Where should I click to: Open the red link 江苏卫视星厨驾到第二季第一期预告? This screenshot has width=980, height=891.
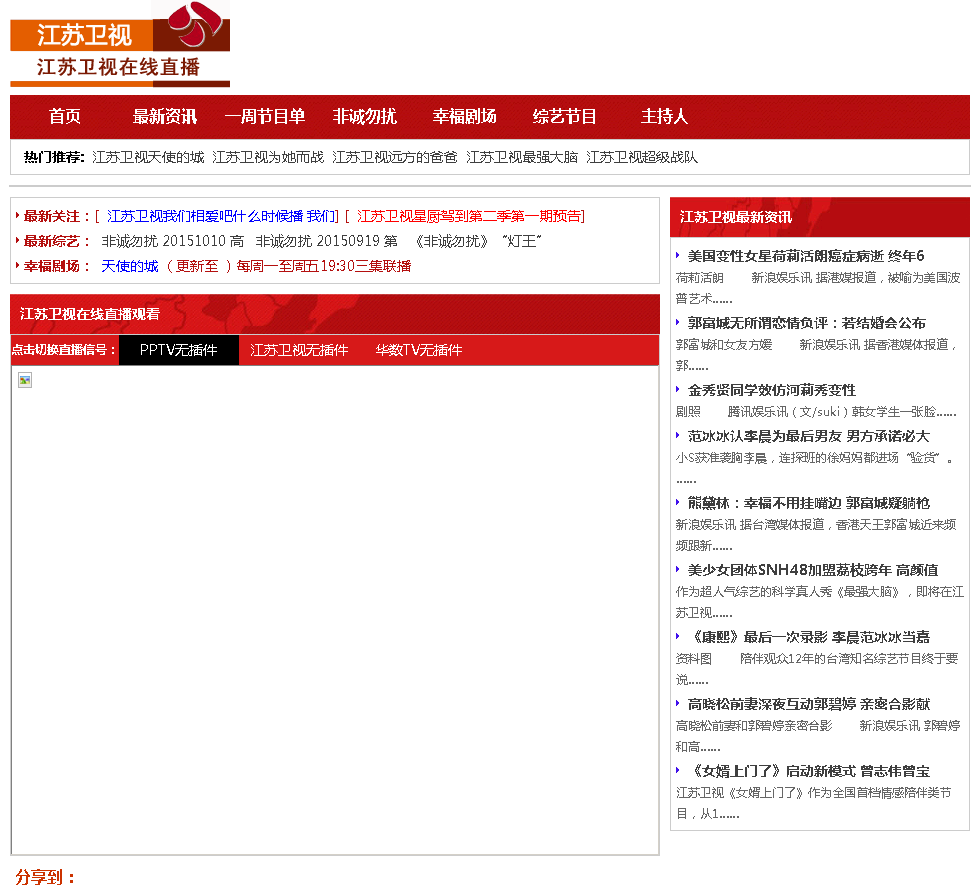469,216
